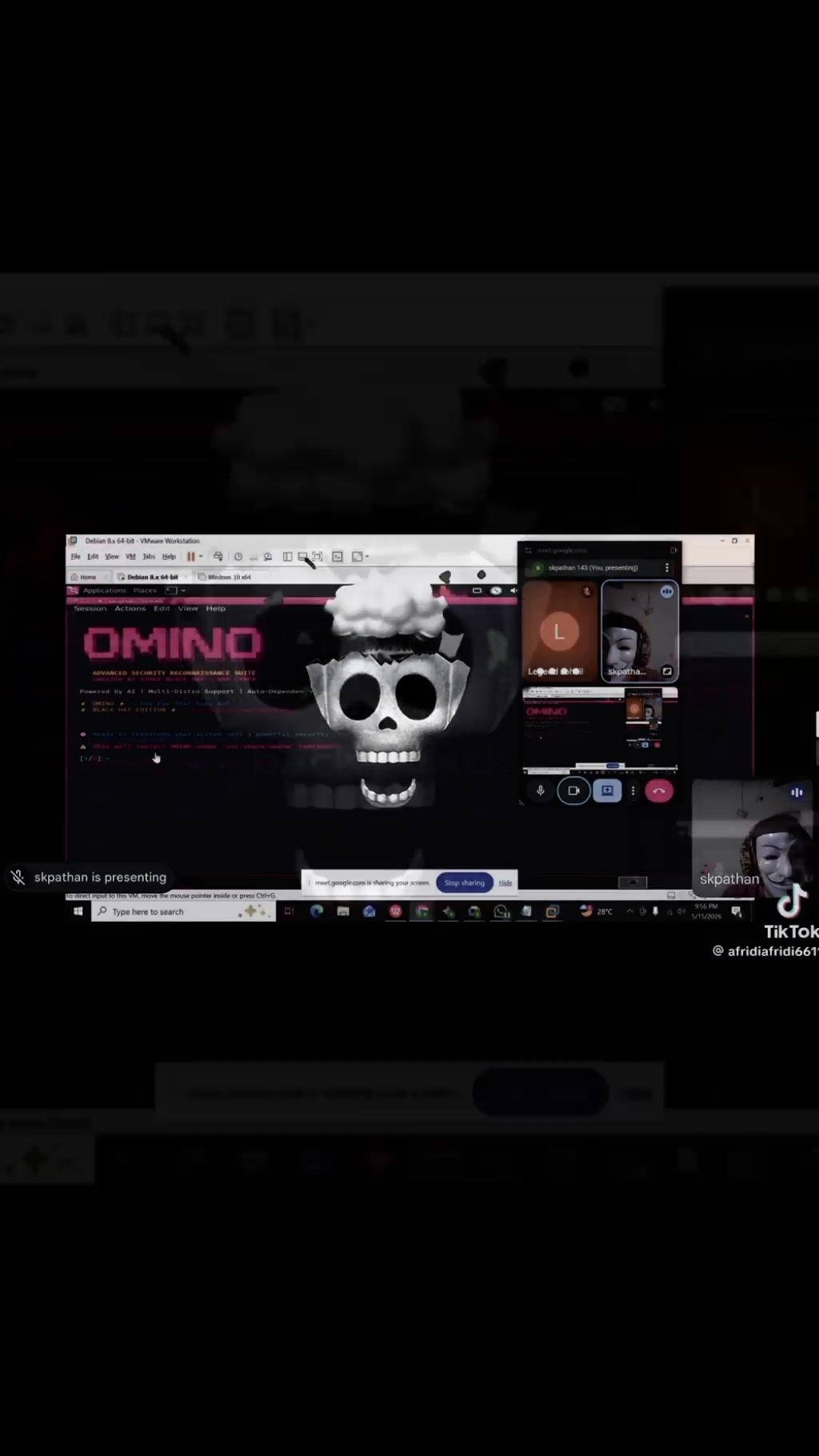Toggle the Meet camera button
The width and height of the screenshot is (819, 1456).
point(573,791)
